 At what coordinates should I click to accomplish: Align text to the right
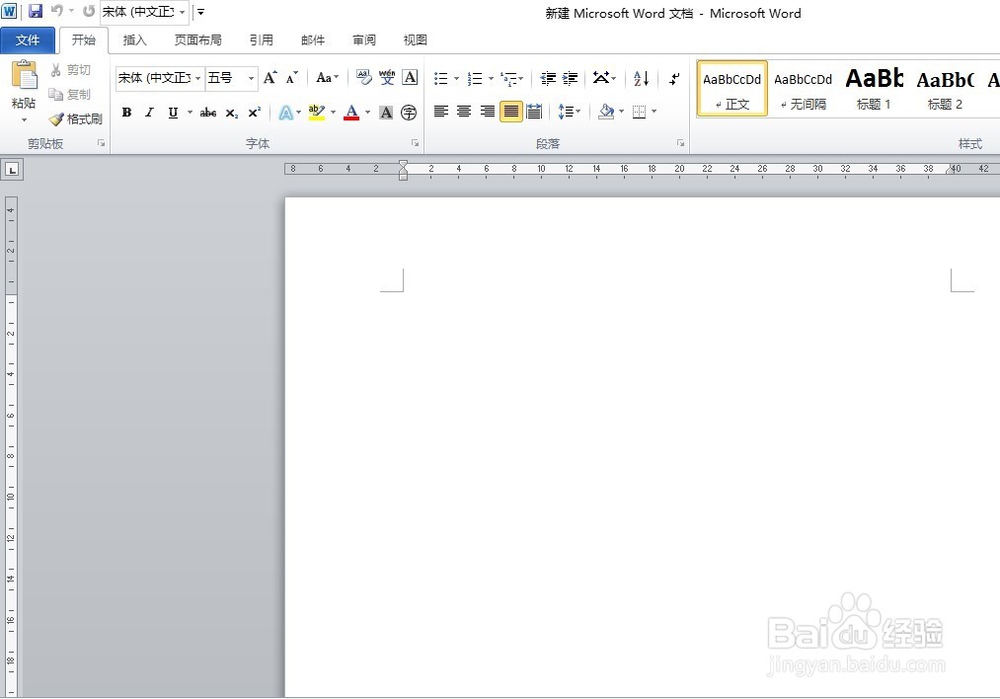(x=487, y=112)
